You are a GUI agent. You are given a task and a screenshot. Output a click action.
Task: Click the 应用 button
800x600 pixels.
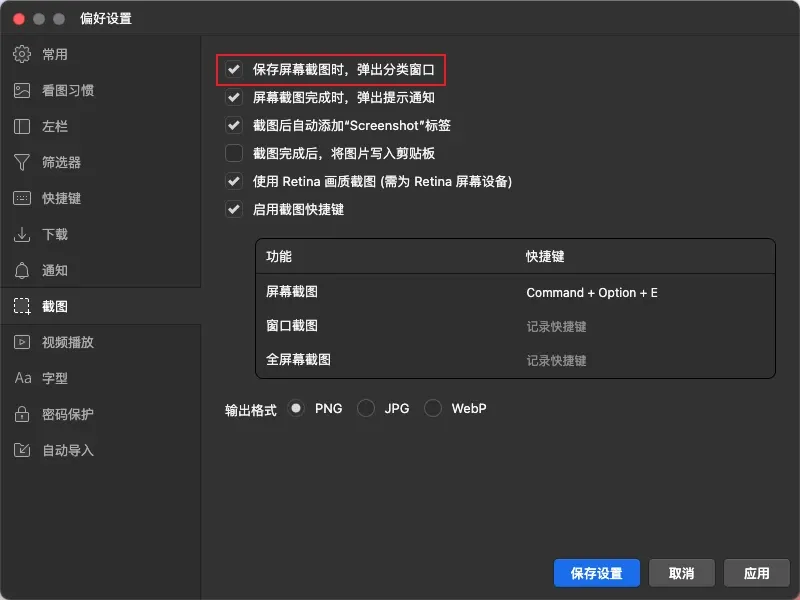(x=756, y=573)
